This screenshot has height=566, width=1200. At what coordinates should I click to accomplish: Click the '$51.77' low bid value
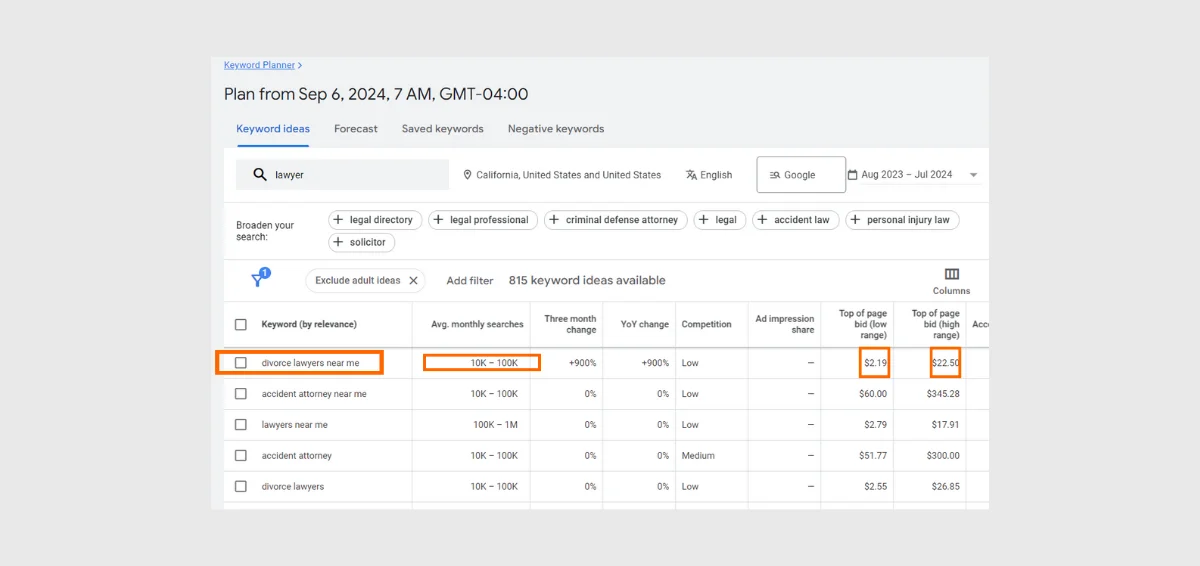873,456
